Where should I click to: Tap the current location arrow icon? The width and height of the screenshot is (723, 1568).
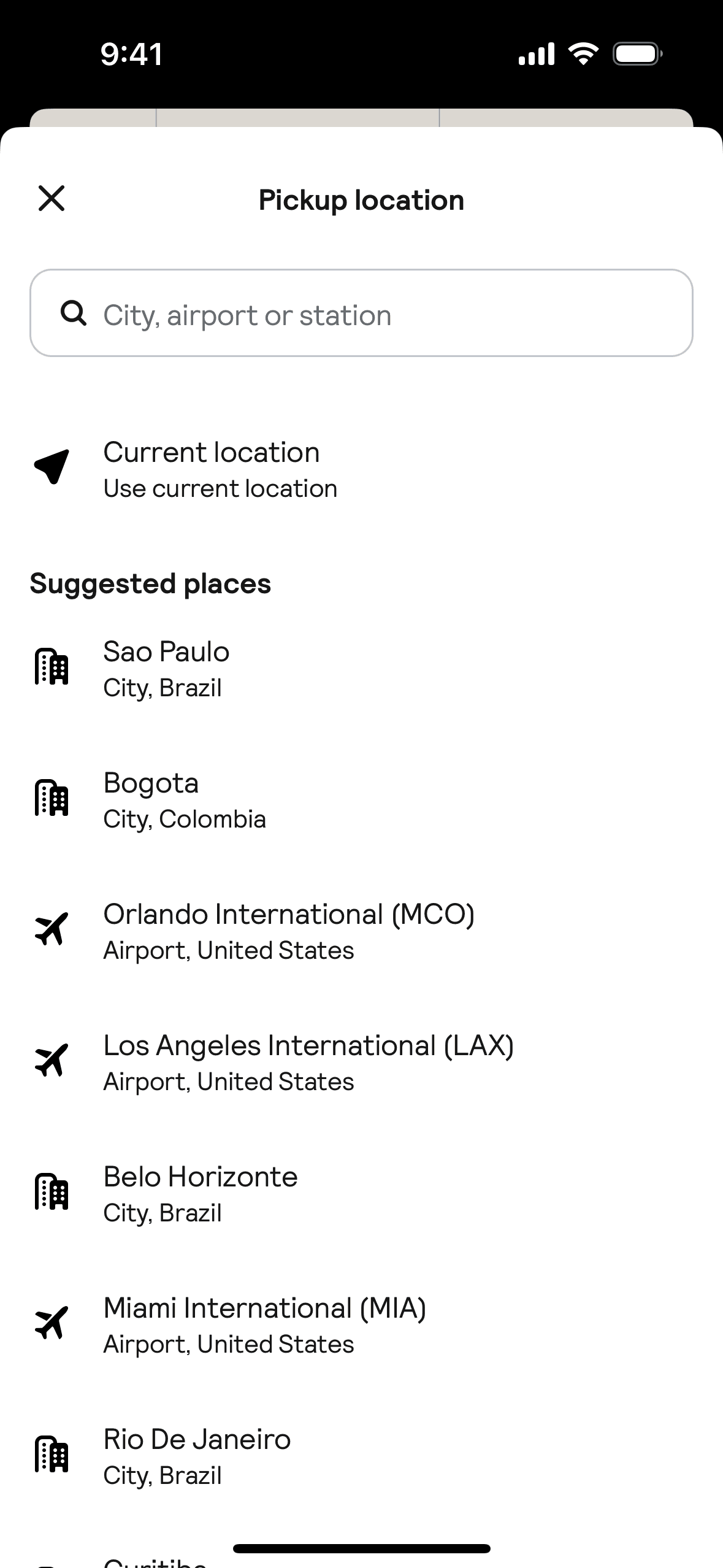point(52,467)
